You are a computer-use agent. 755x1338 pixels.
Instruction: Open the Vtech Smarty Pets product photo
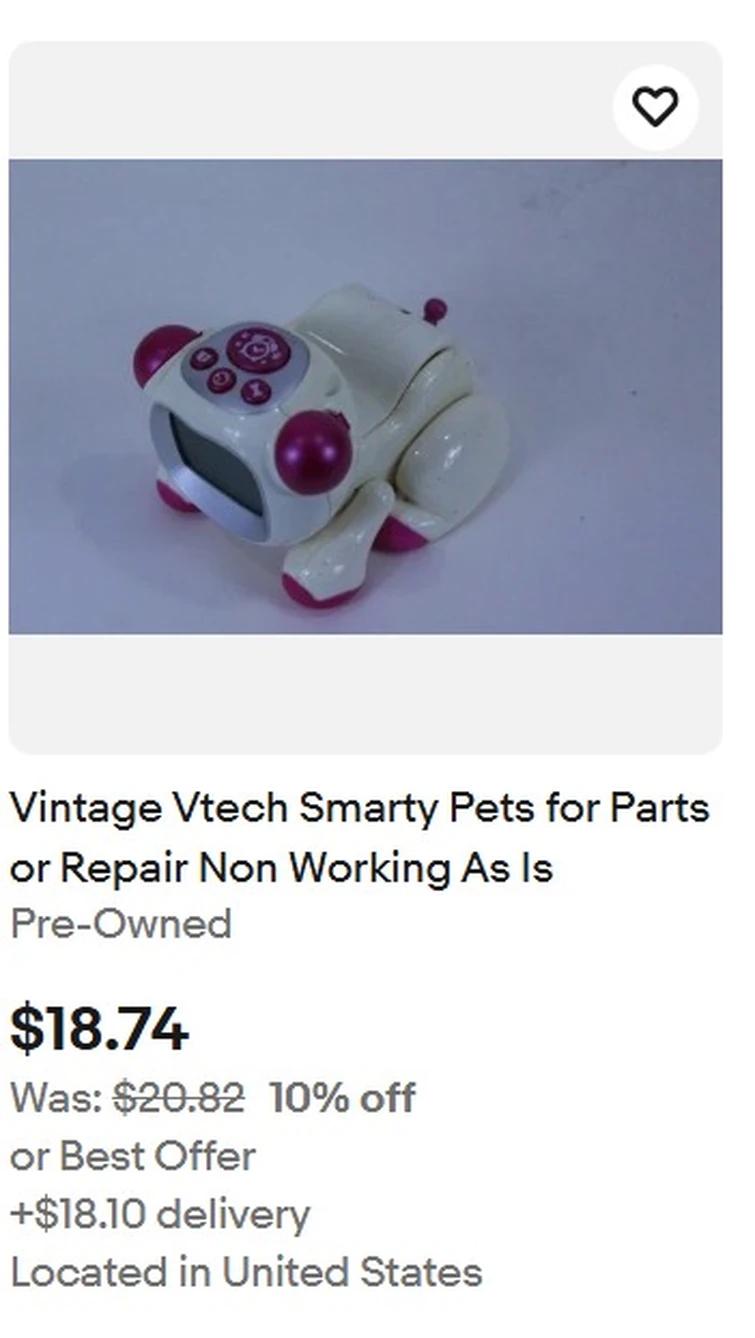pyautogui.click(x=365, y=397)
